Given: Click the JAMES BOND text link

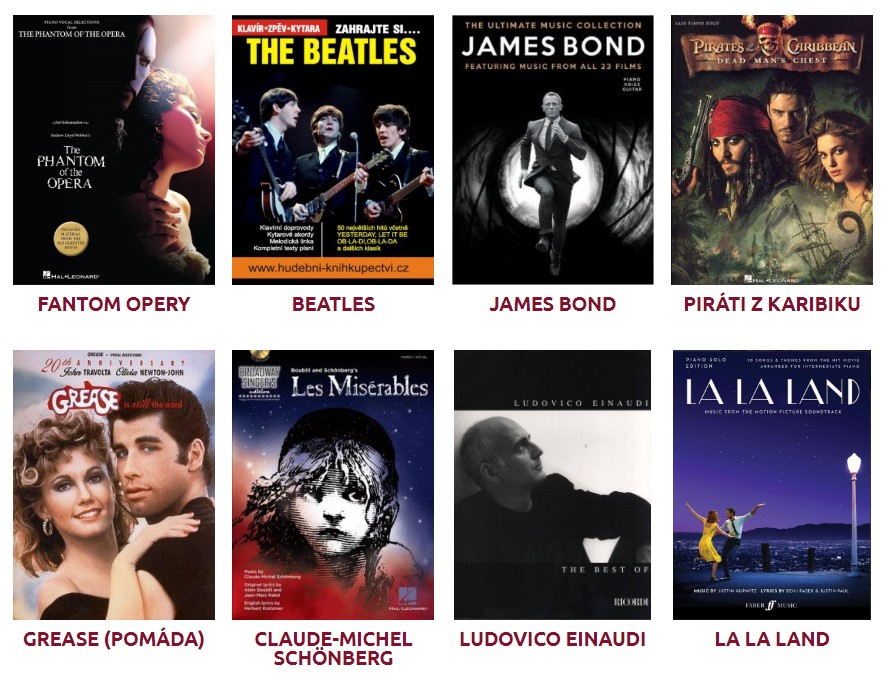Looking at the screenshot, I should click(x=553, y=304).
